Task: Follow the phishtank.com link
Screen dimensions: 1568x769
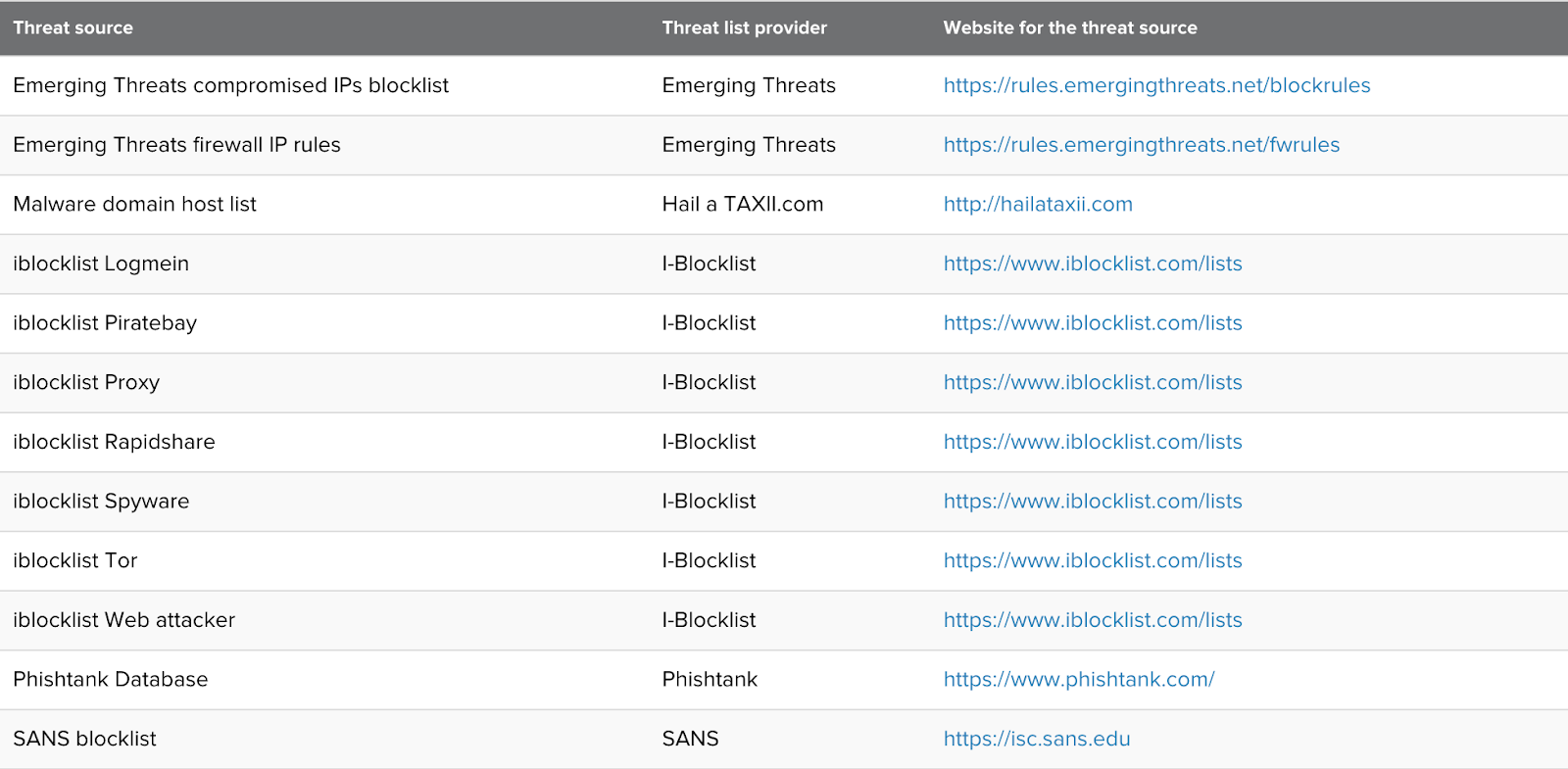Action: [1079, 679]
